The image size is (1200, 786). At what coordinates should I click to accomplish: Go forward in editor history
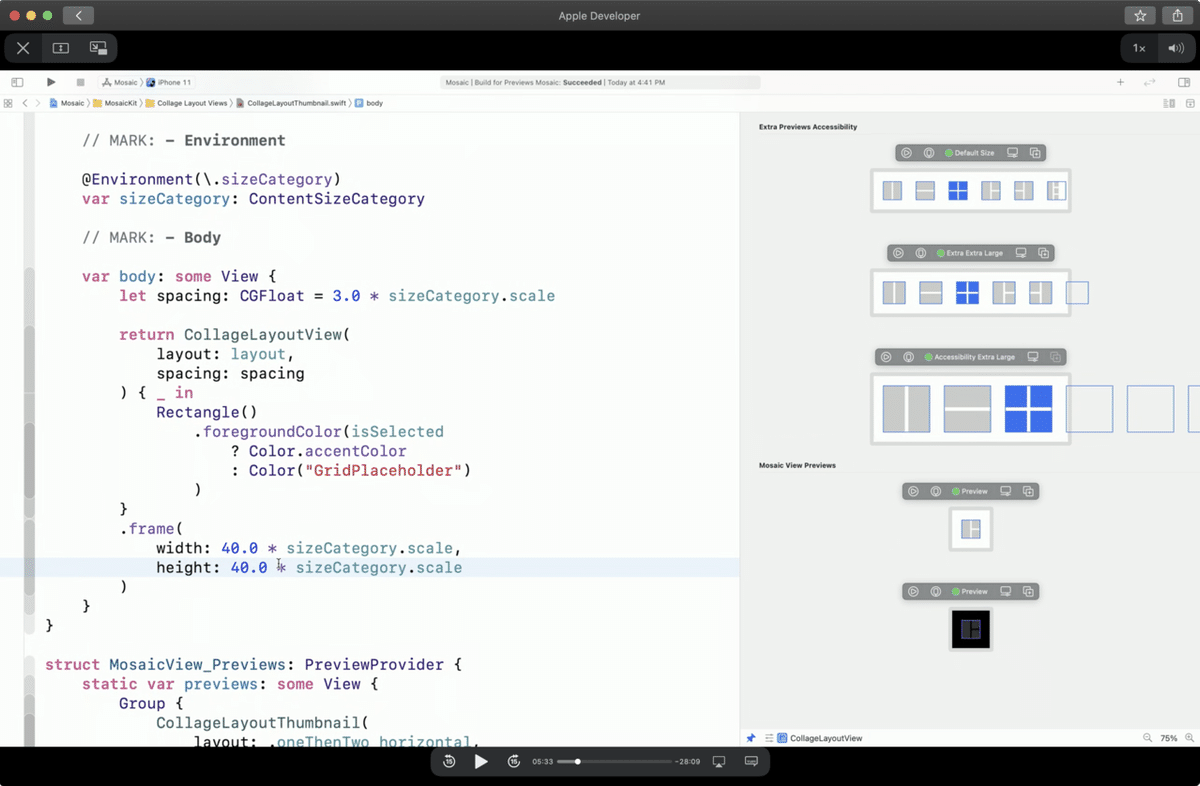click(38, 103)
